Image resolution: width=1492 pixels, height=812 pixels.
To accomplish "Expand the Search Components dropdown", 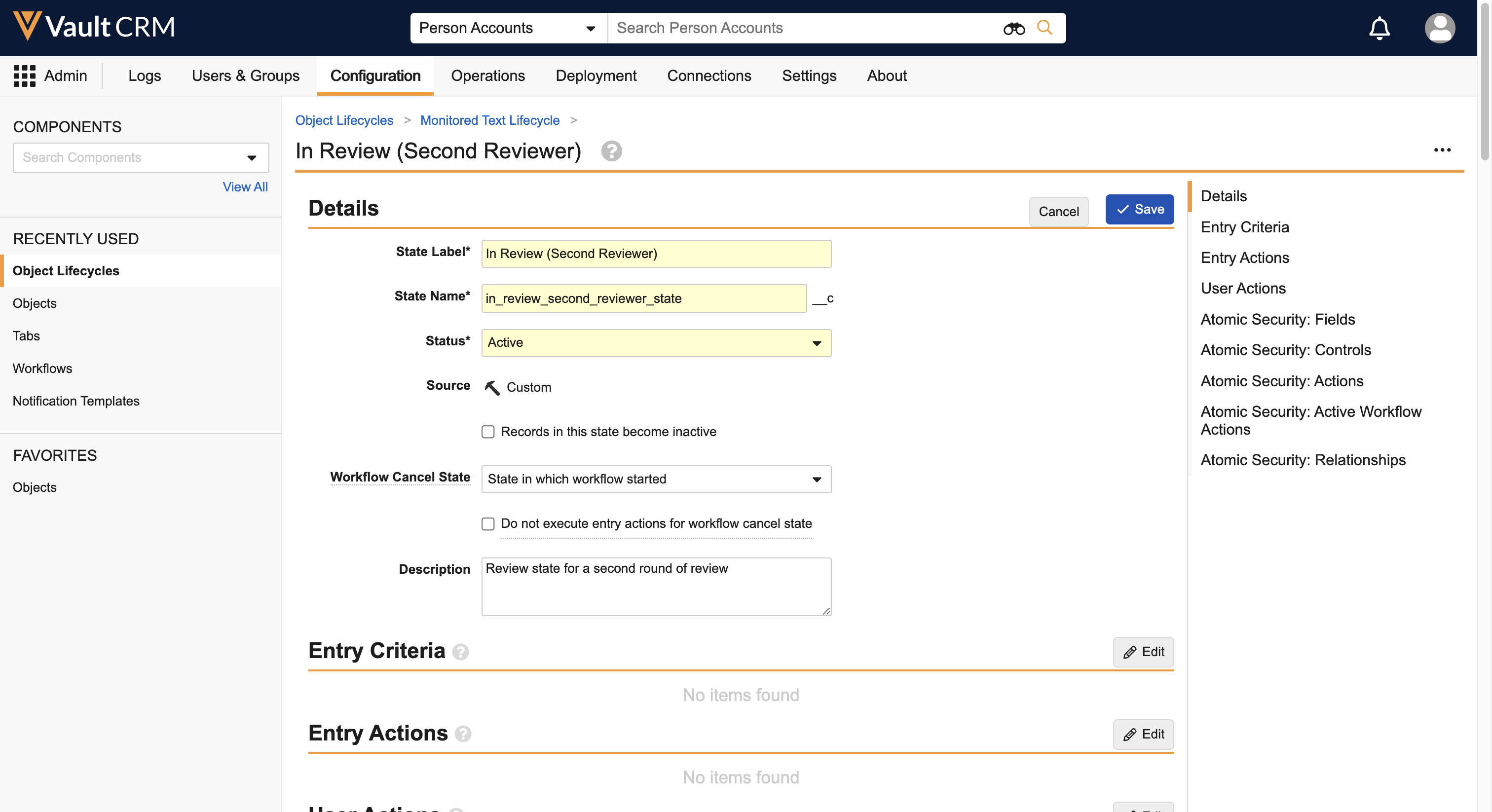I will point(251,157).
